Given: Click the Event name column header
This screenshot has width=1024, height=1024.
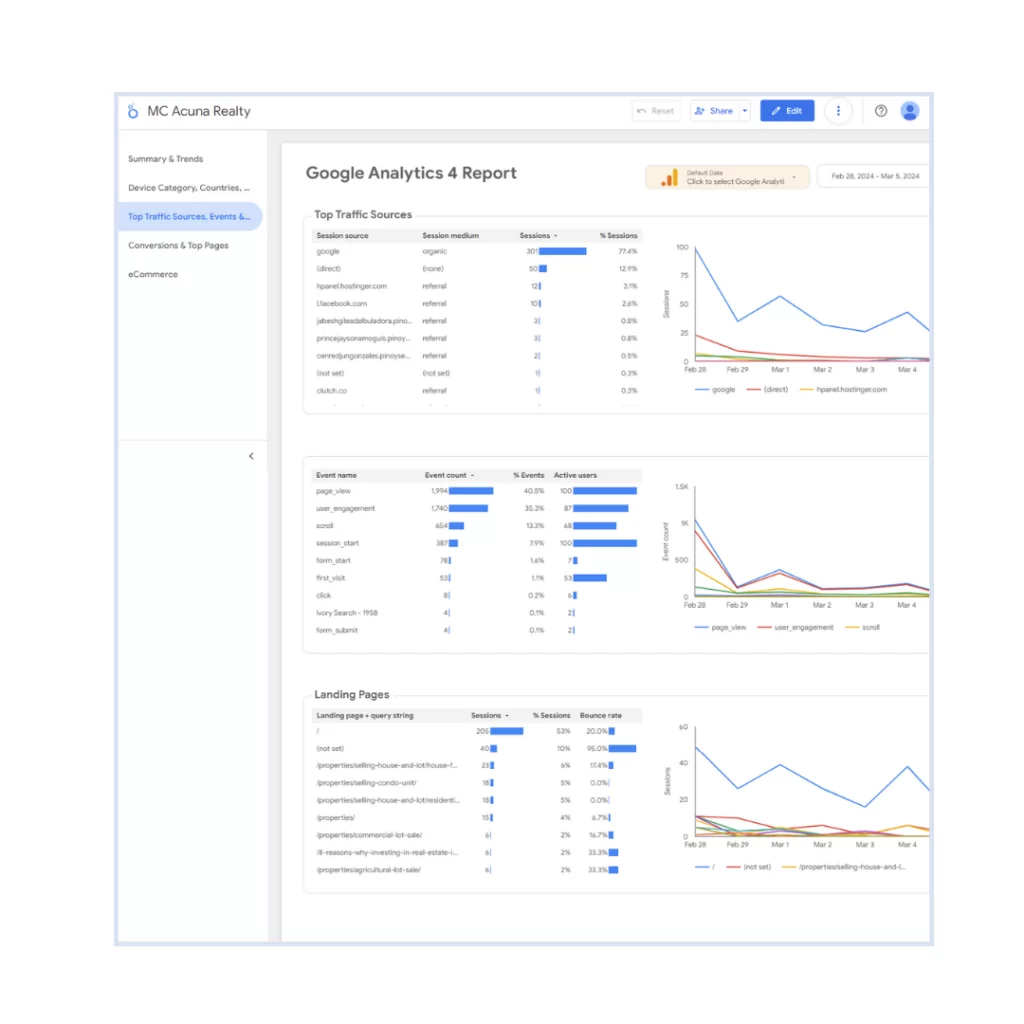Looking at the screenshot, I should (x=336, y=475).
